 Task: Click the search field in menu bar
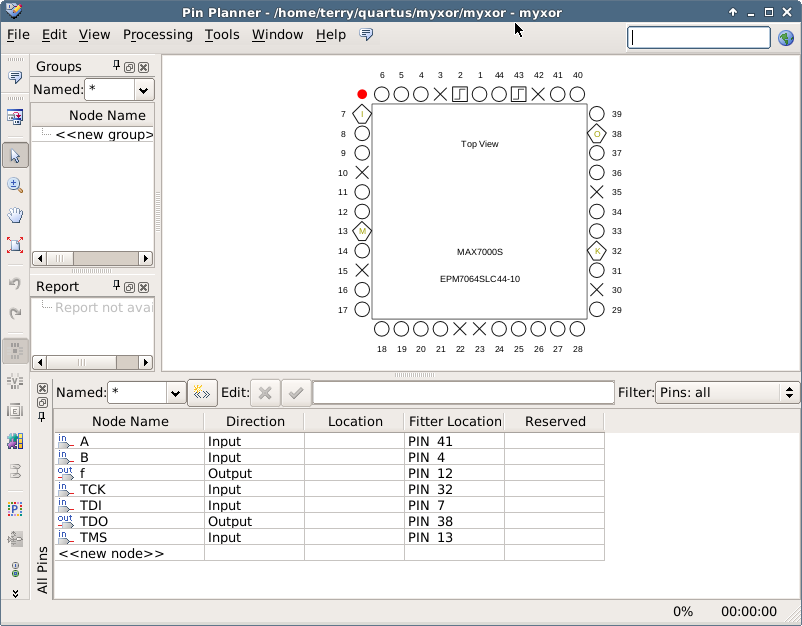click(699, 38)
